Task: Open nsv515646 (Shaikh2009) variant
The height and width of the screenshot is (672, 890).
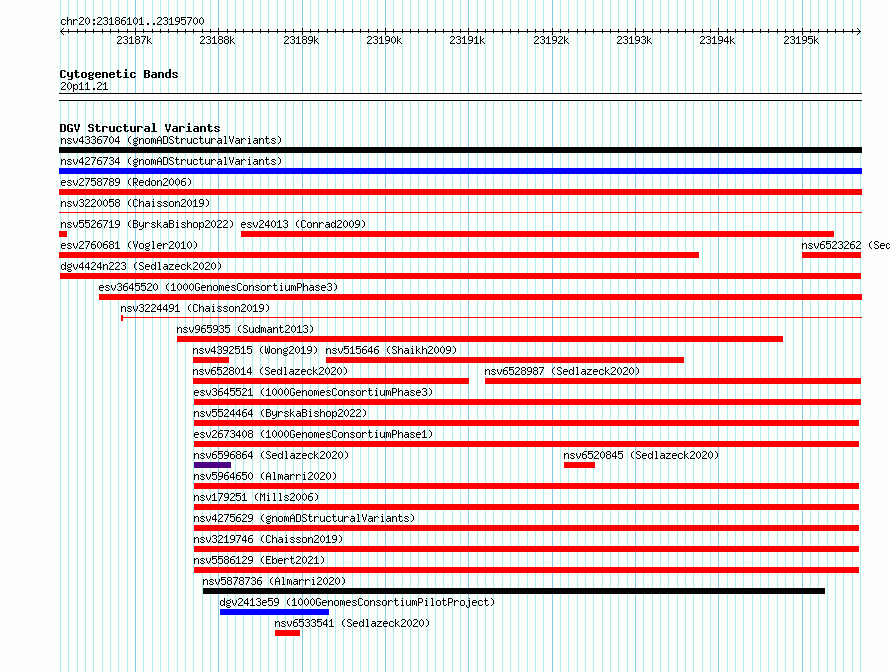Action: (391, 350)
